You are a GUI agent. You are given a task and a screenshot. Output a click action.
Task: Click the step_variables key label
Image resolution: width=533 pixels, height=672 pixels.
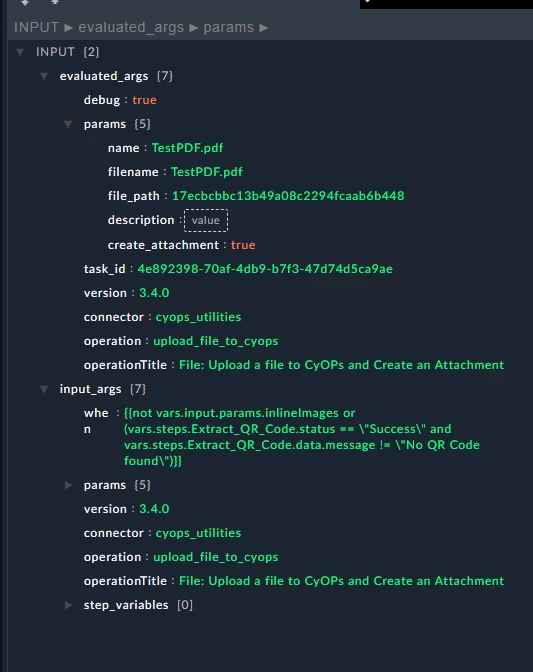click(126, 605)
